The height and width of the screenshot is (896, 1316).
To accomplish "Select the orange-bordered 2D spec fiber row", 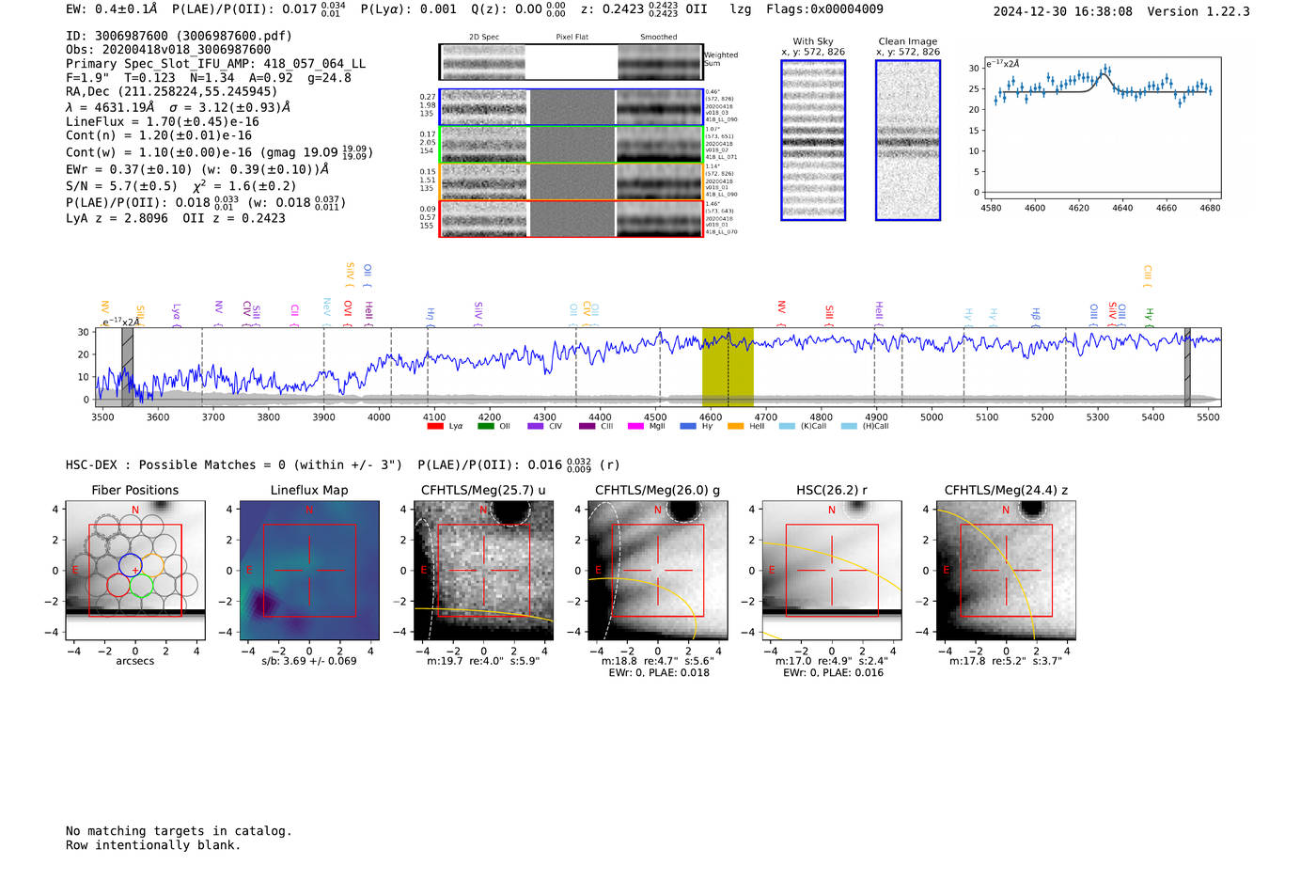I will click(571, 181).
